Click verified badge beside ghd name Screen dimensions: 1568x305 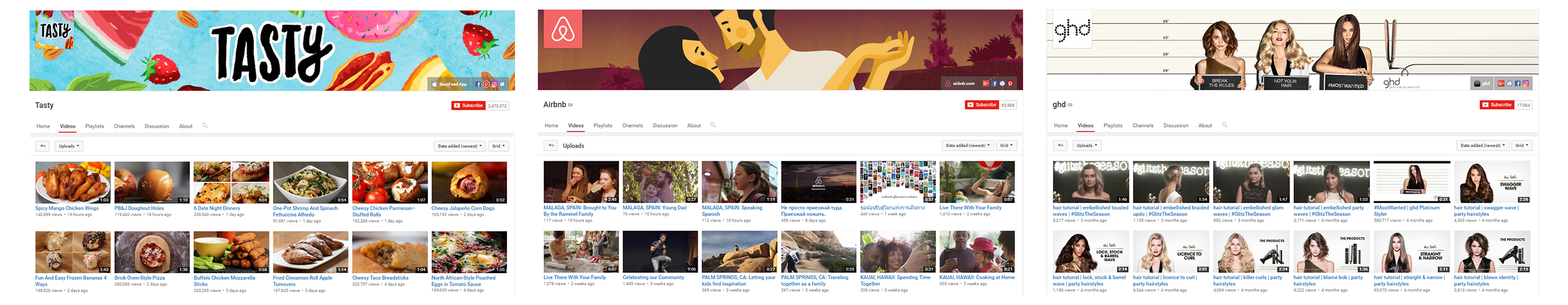coord(1070,105)
